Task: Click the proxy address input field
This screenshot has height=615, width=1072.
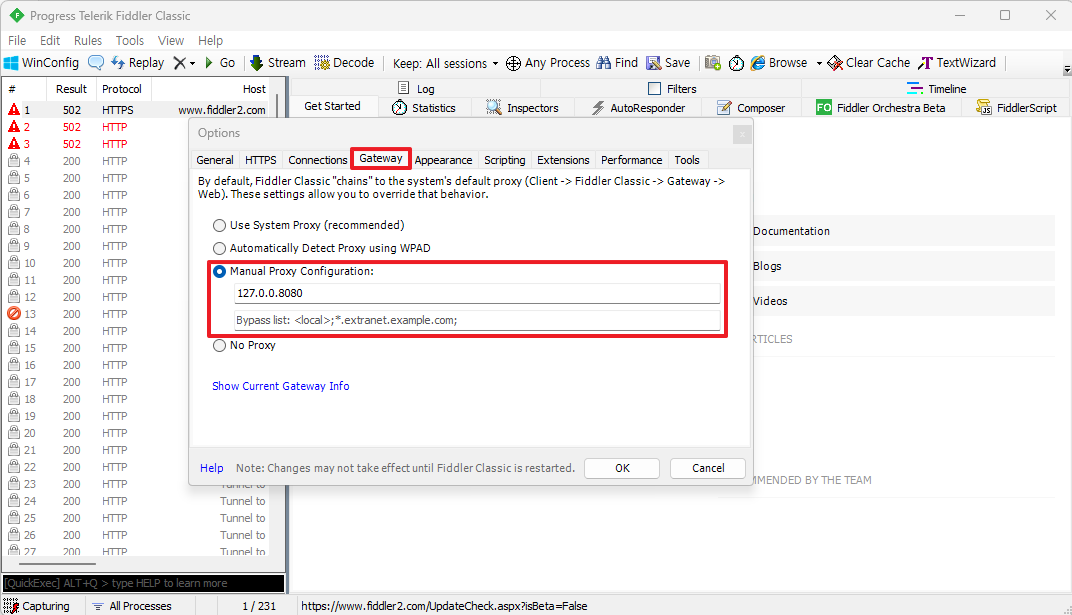Action: click(477, 293)
